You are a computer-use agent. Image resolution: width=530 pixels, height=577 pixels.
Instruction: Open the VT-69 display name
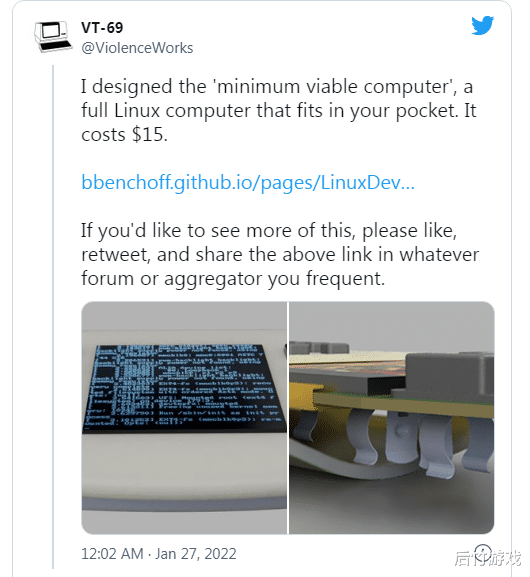point(102,28)
